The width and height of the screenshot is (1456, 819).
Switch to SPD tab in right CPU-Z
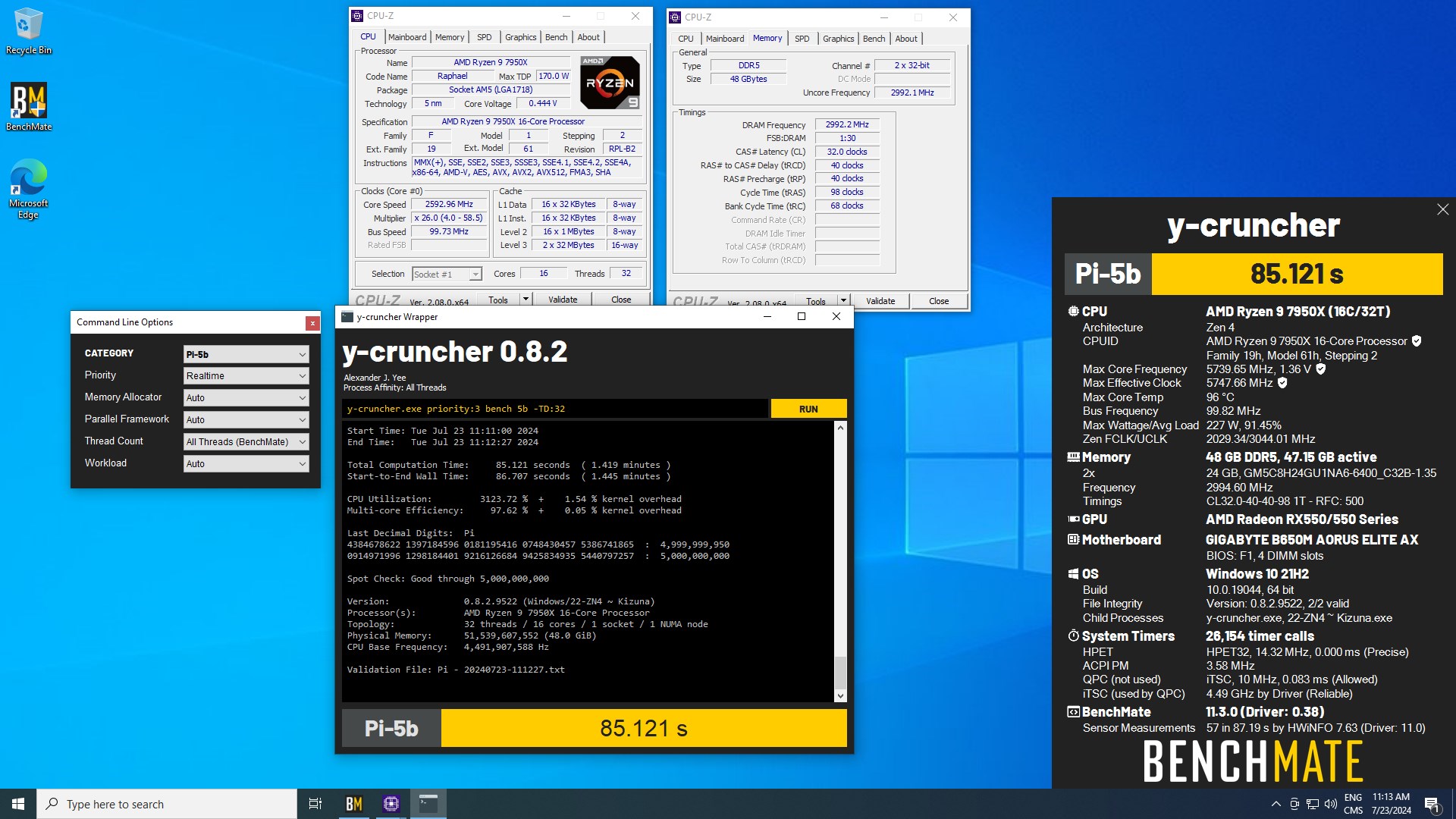802,39
